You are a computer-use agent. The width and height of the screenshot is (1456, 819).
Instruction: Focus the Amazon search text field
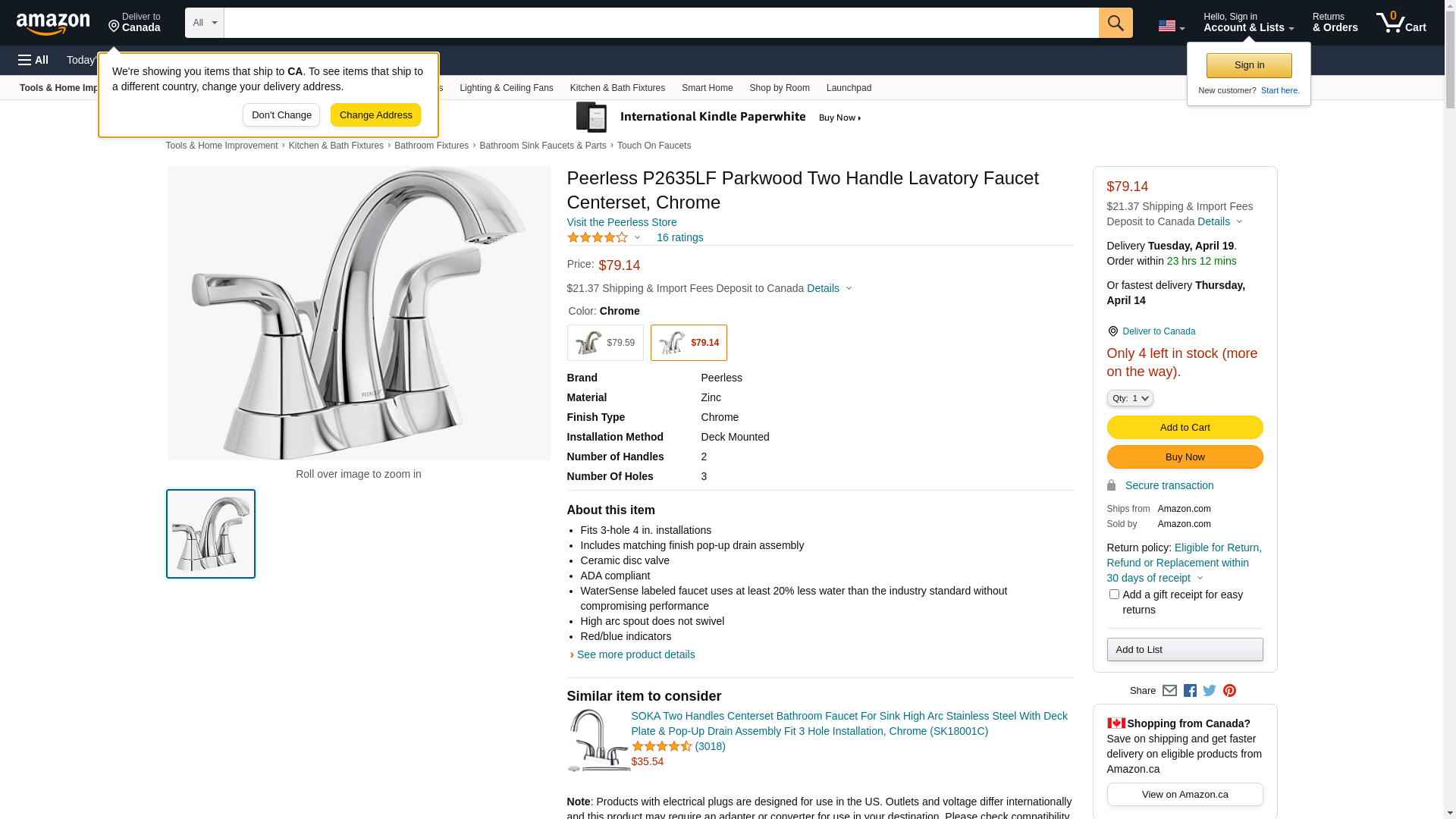[x=661, y=23]
